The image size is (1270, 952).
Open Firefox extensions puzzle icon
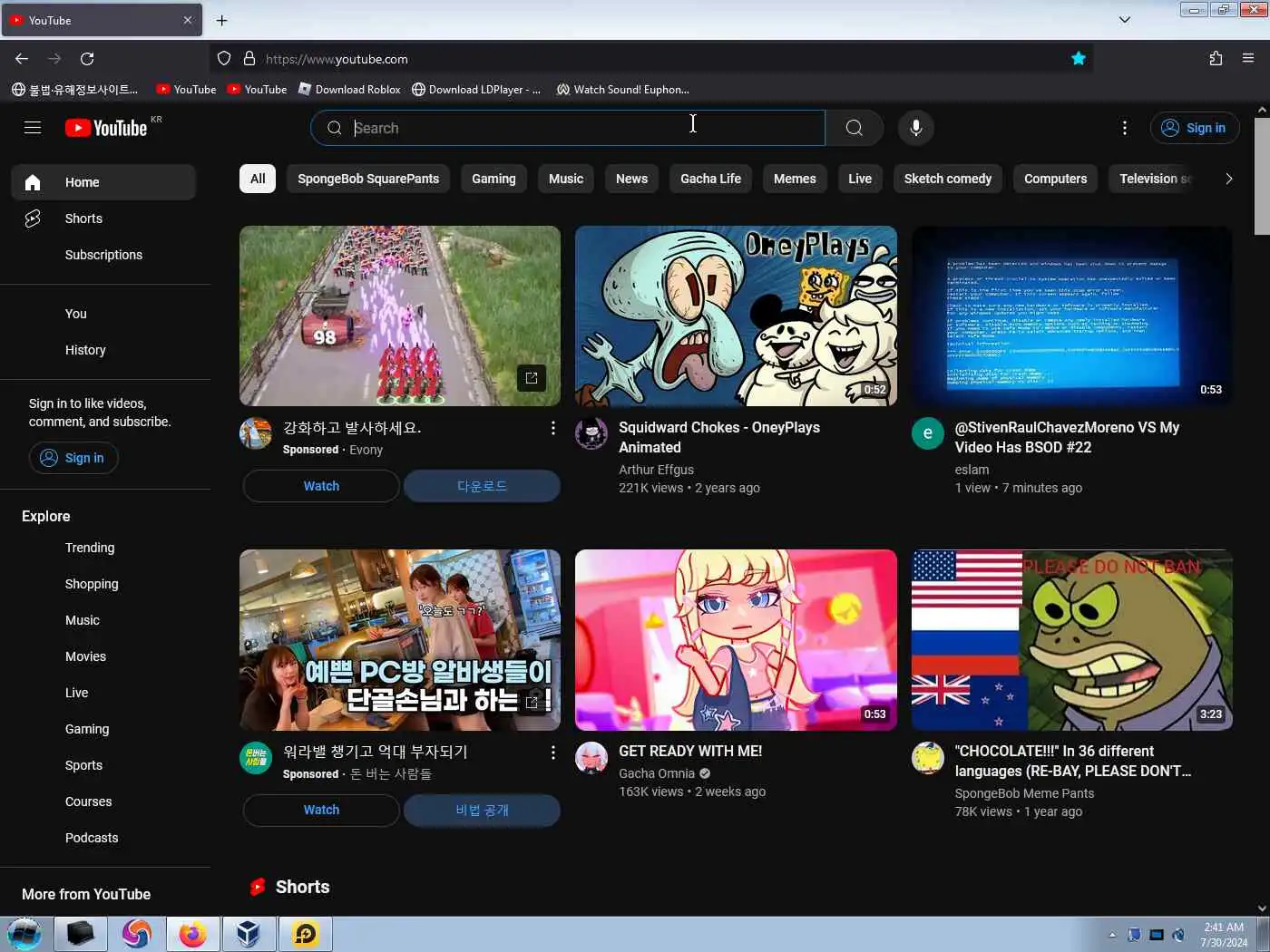click(1216, 59)
